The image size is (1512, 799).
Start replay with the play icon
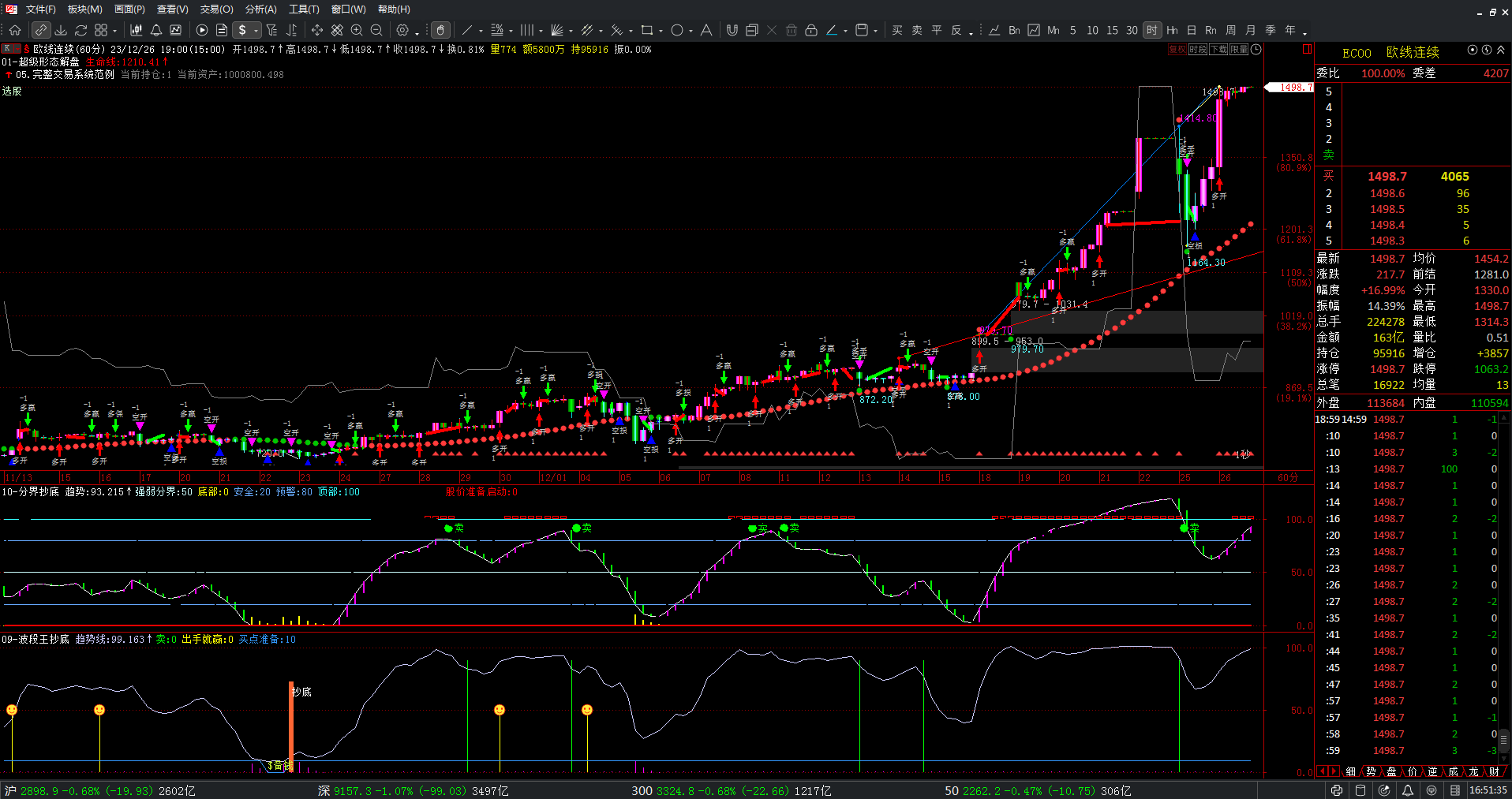click(x=202, y=30)
